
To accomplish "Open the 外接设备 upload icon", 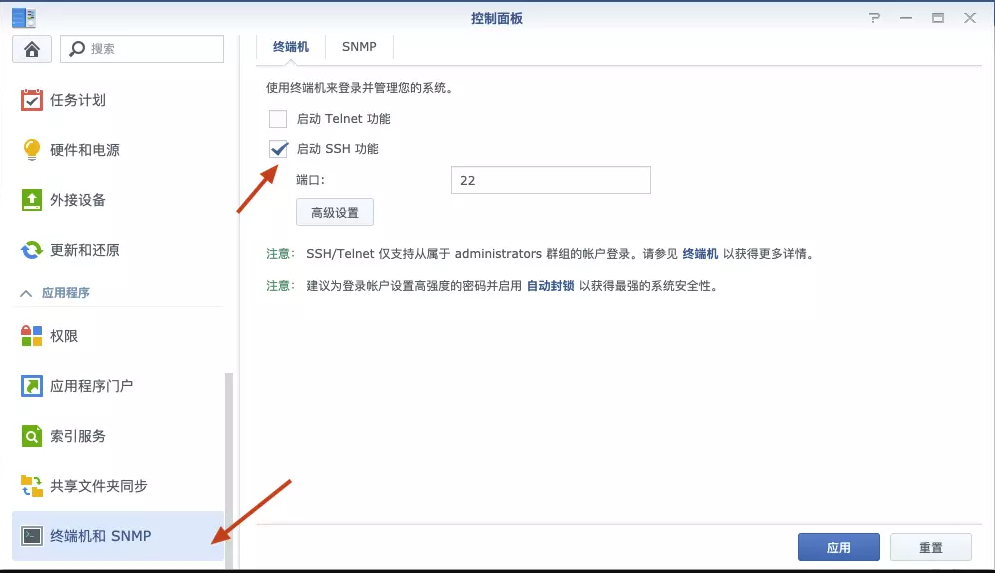I will click(x=32, y=200).
